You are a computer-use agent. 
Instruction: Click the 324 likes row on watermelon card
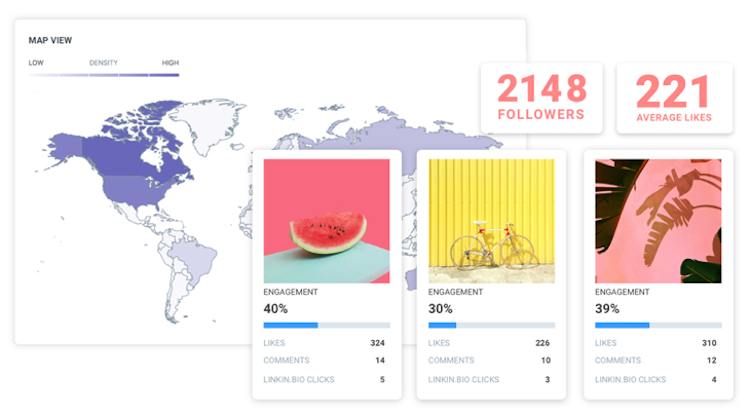(x=324, y=343)
